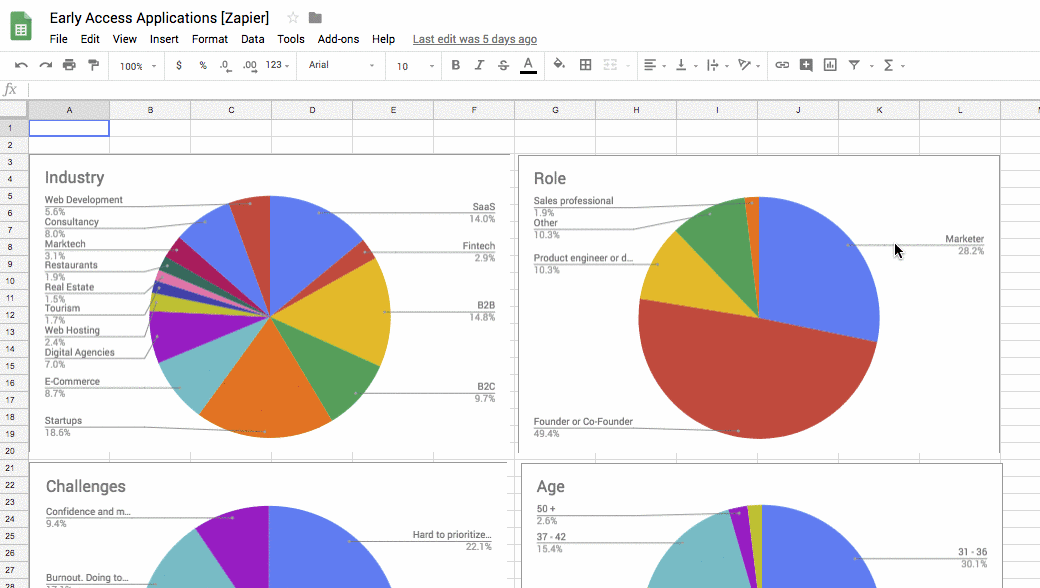Click the Age chart title
The height and width of the screenshot is (588, 1040).
click(x=551, y=487)
